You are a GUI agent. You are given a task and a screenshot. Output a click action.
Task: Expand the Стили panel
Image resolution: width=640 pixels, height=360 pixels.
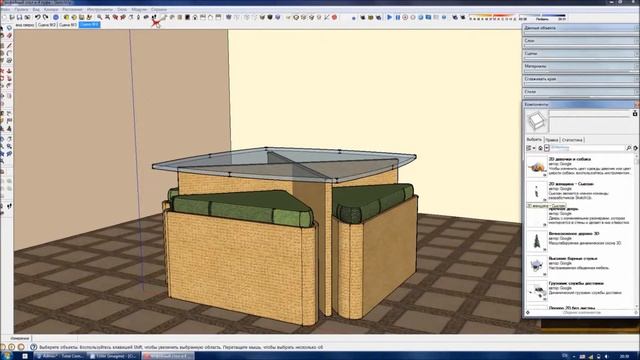[580, 91]
